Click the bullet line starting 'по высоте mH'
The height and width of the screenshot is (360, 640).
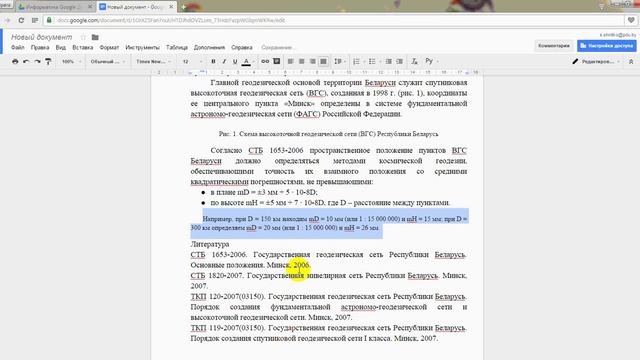331,203
